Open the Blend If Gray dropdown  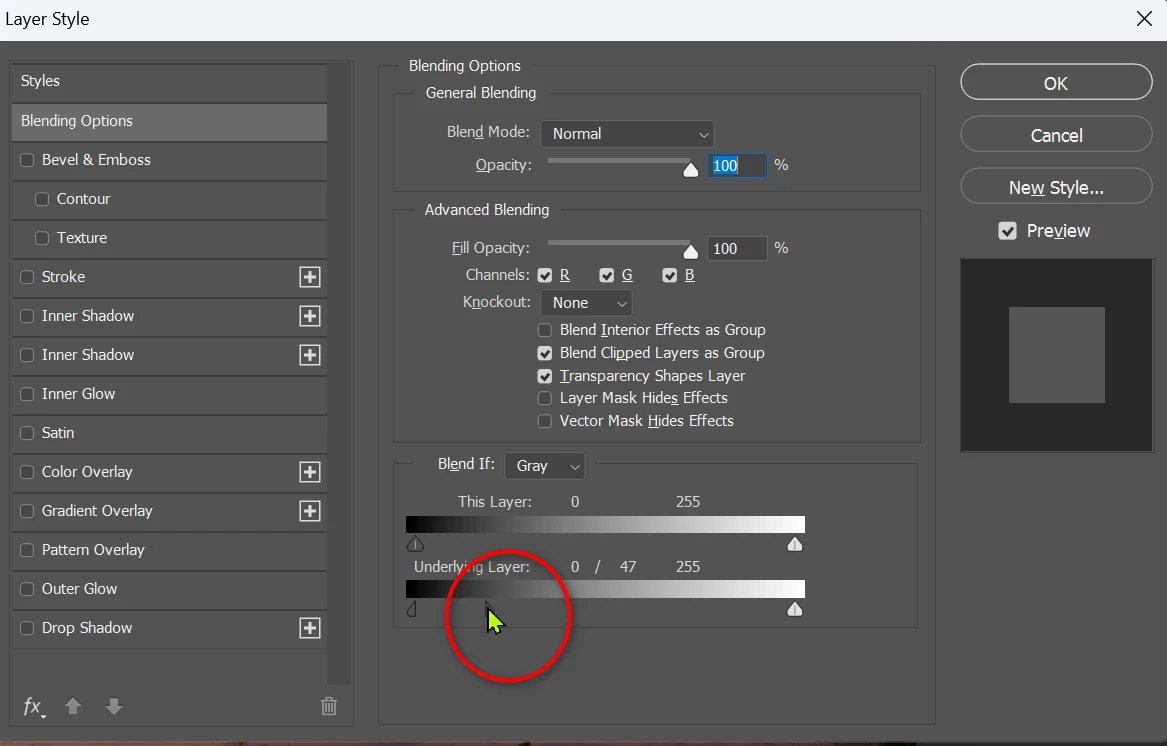point(545,466)
